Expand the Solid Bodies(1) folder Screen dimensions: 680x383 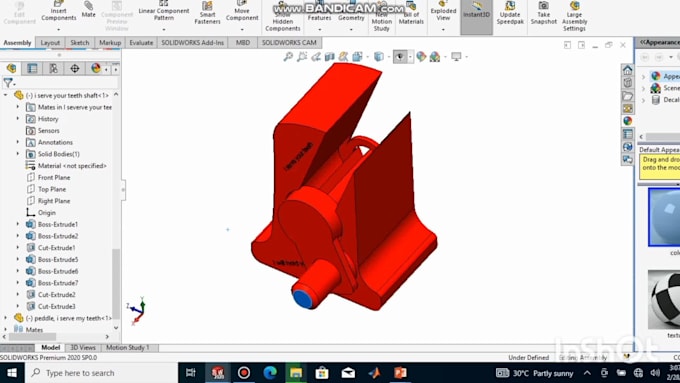click(18, 154)
